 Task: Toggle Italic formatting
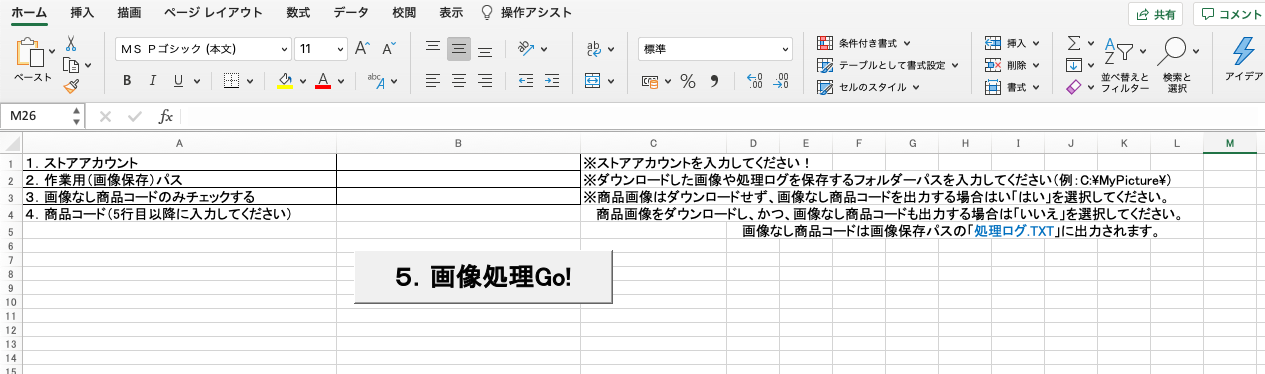pos(153,81)
